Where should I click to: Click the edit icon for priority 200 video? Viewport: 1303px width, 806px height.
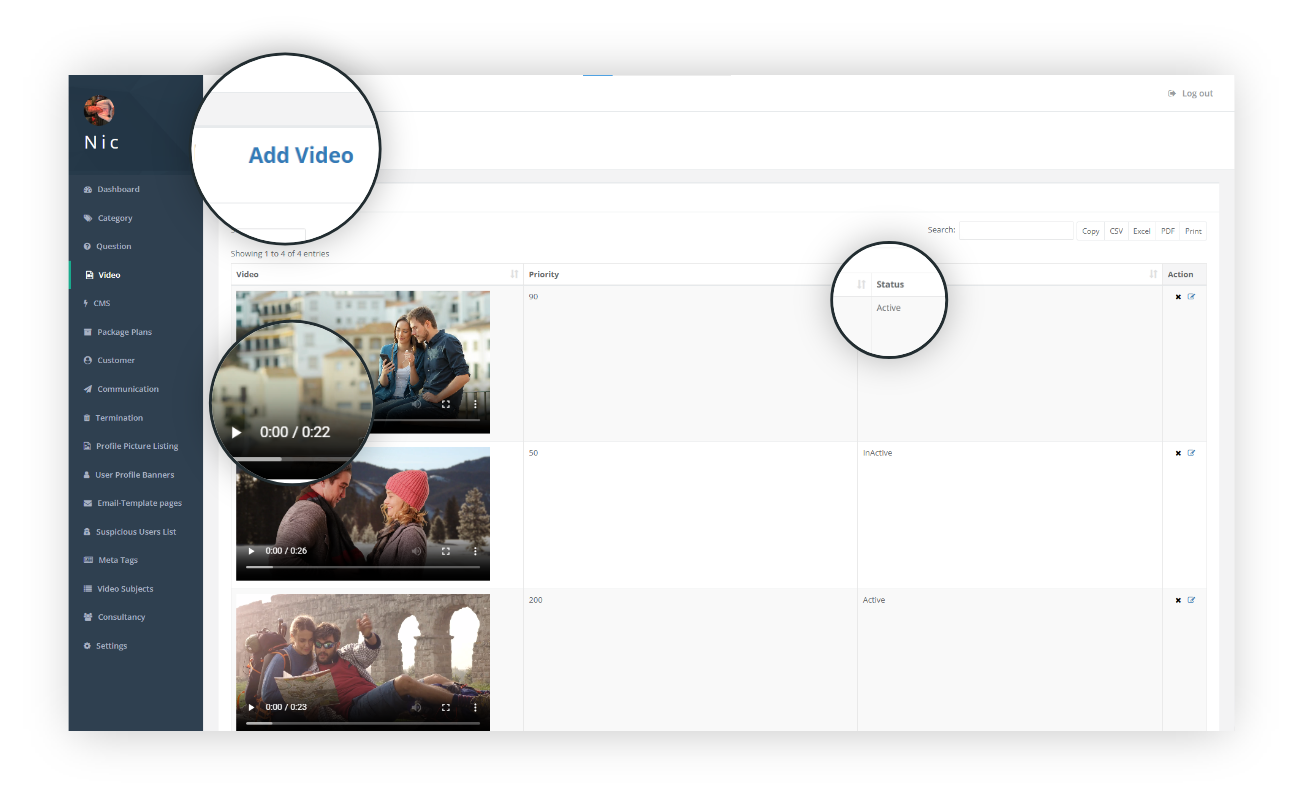point(1191,600)
